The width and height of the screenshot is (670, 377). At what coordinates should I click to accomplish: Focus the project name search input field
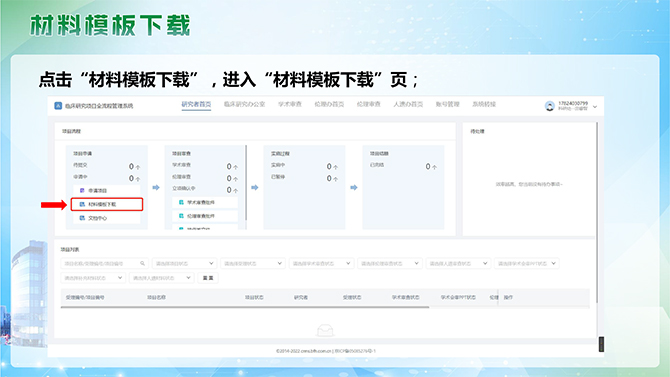(x=105, y=264)
